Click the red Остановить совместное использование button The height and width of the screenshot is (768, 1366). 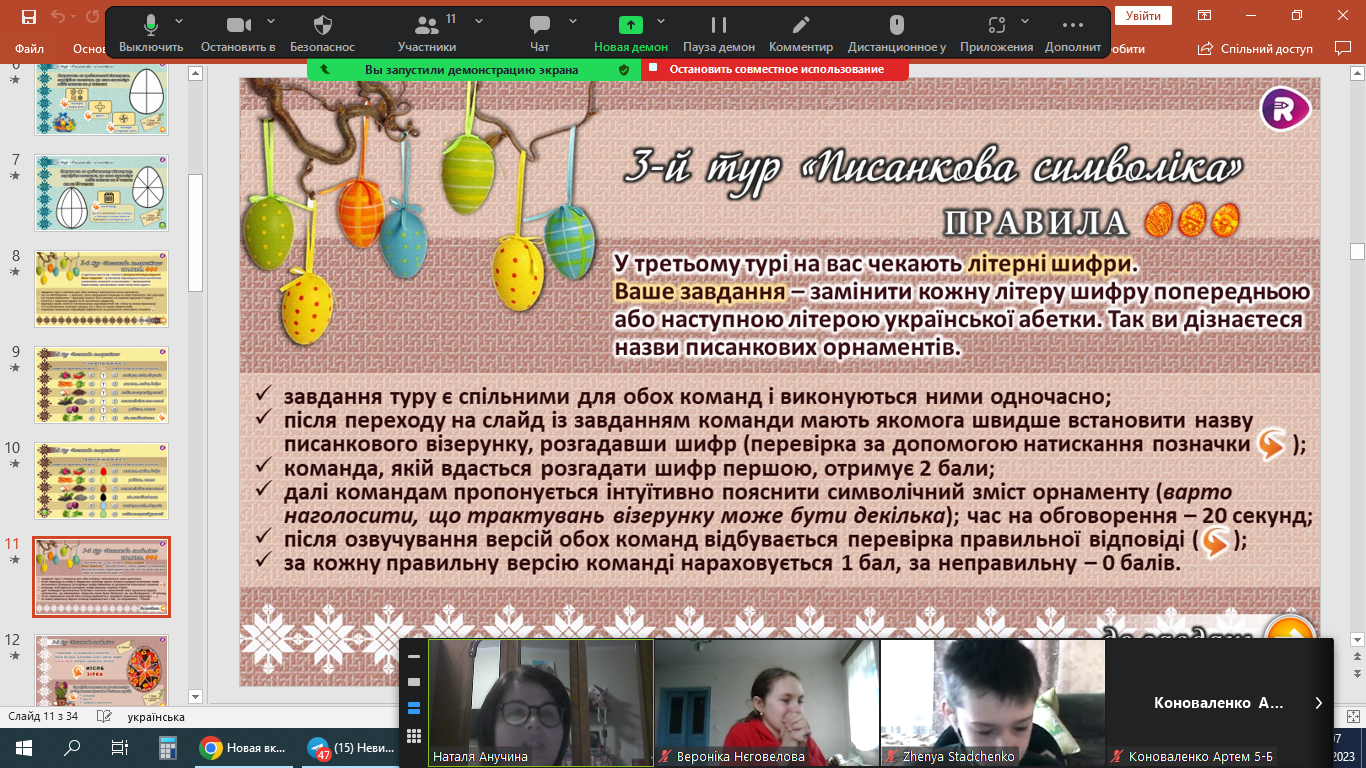tap(776, 69)
